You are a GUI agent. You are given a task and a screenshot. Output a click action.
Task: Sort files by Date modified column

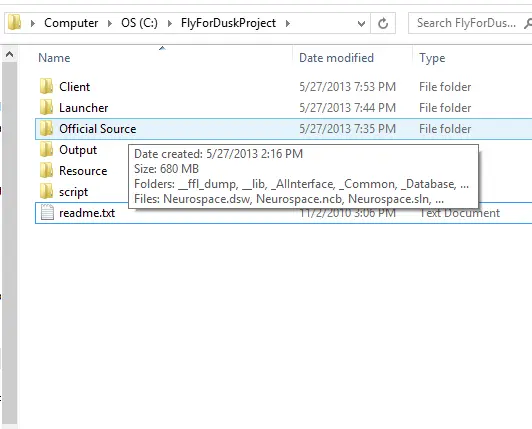(336, 58)
